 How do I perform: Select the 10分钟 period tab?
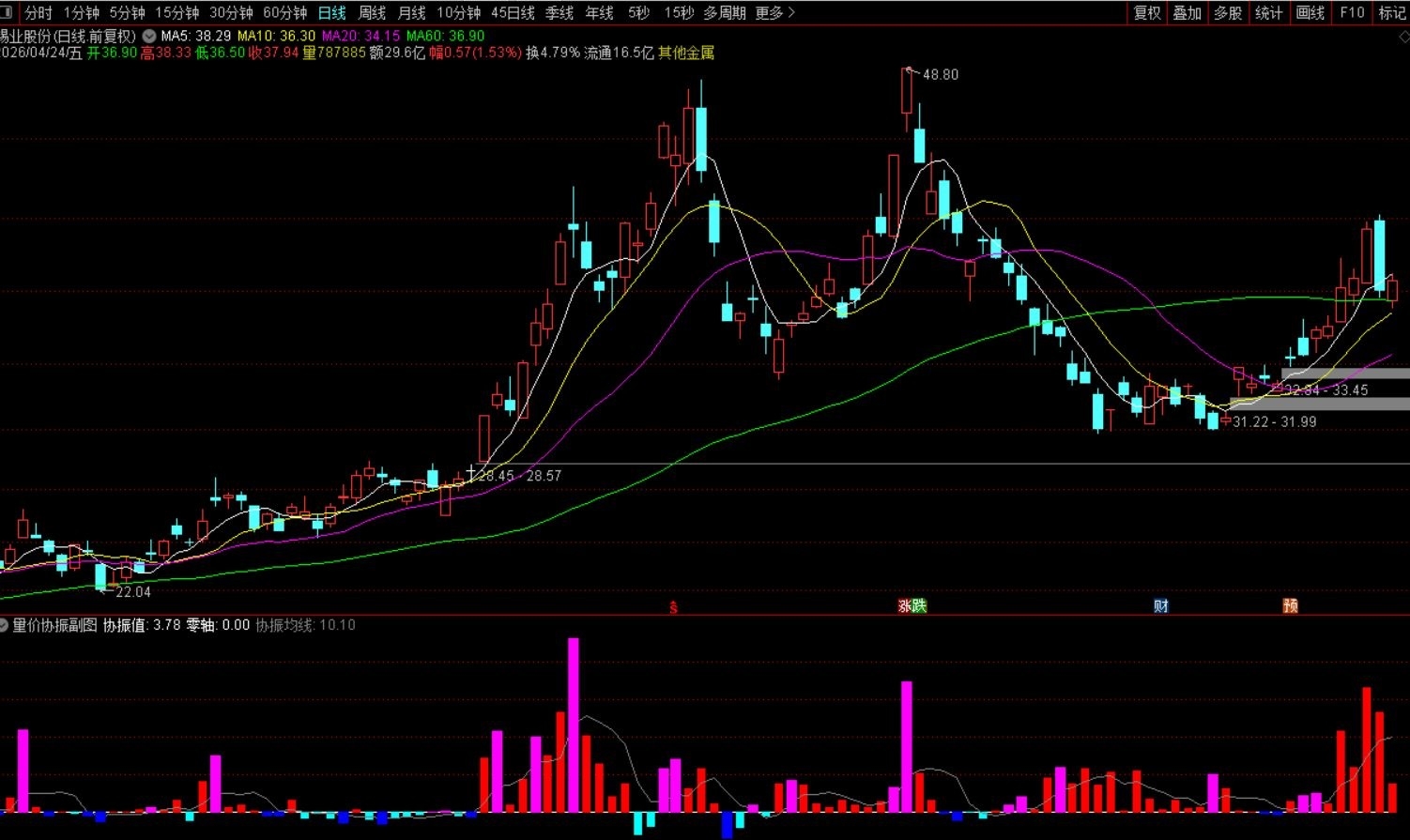[x=458, y=12]
